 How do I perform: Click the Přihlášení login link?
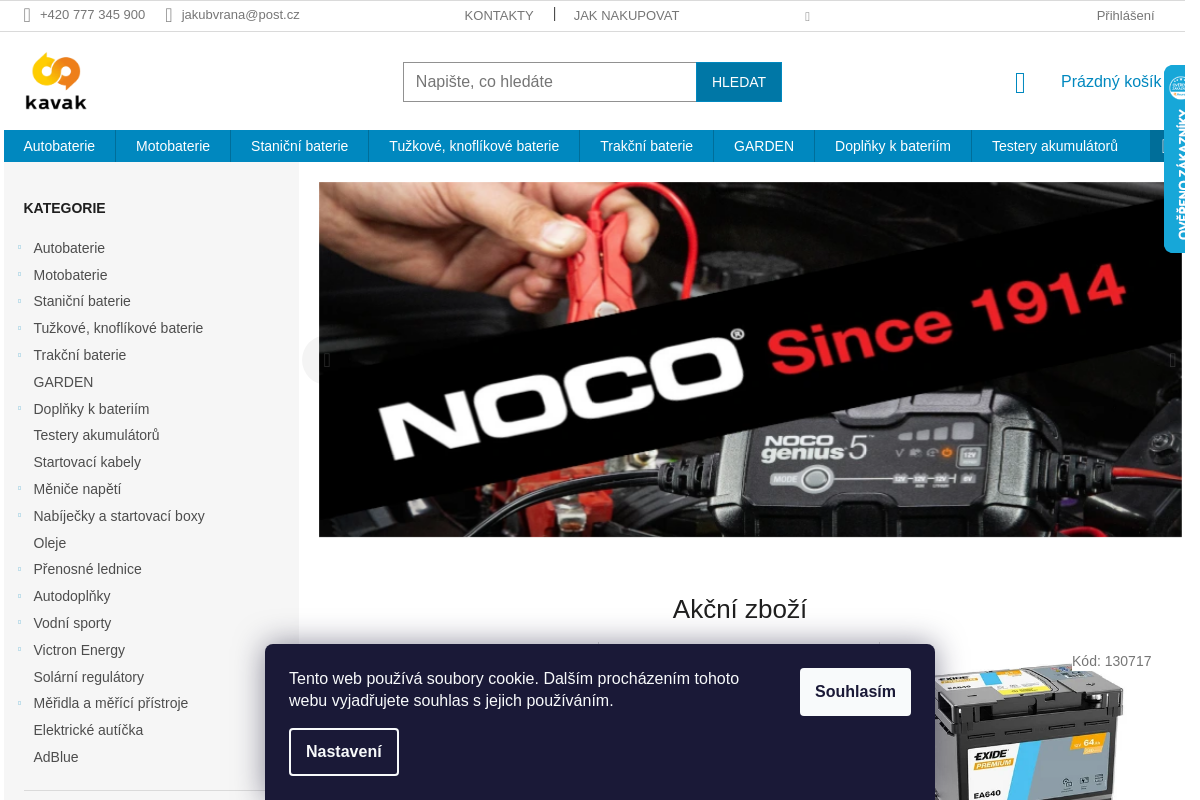(x=1125, y=15)
